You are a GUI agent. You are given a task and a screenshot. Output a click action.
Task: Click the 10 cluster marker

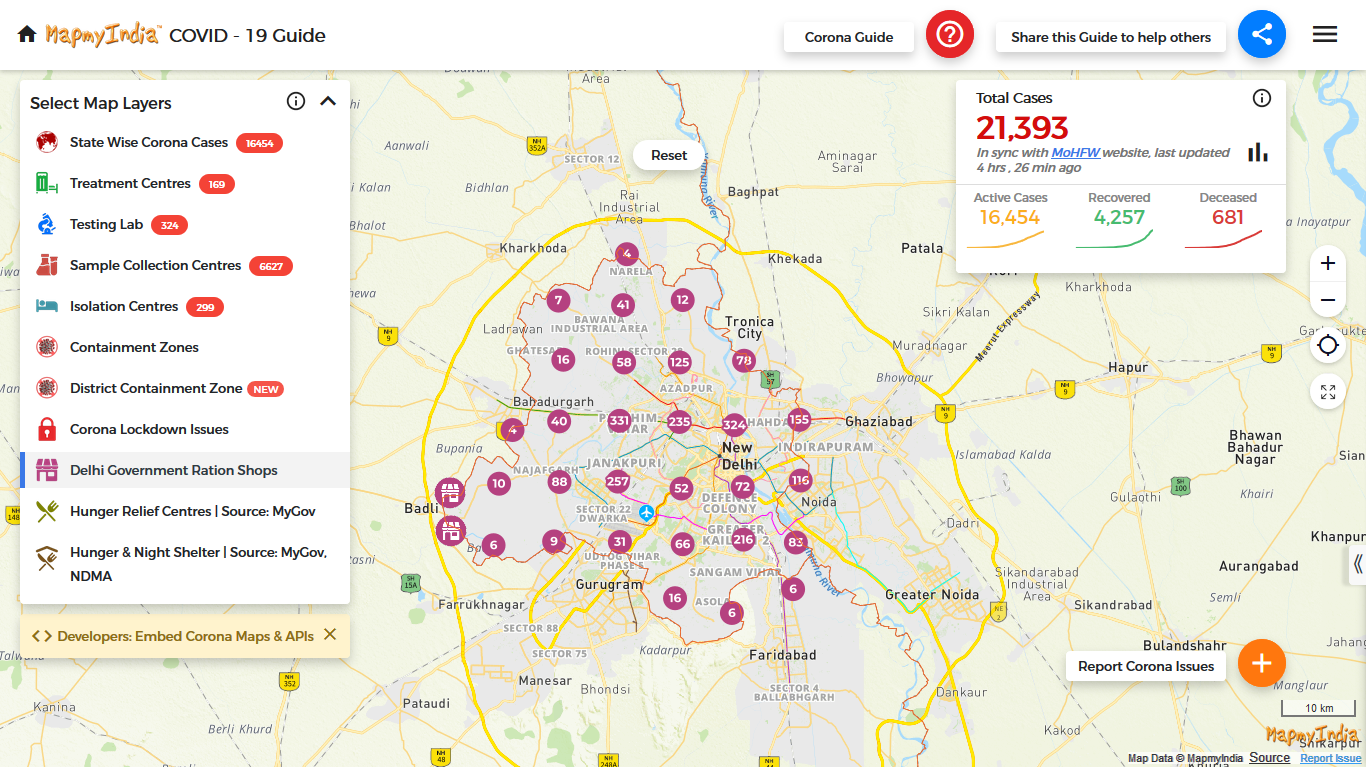[x=498, y=484]
